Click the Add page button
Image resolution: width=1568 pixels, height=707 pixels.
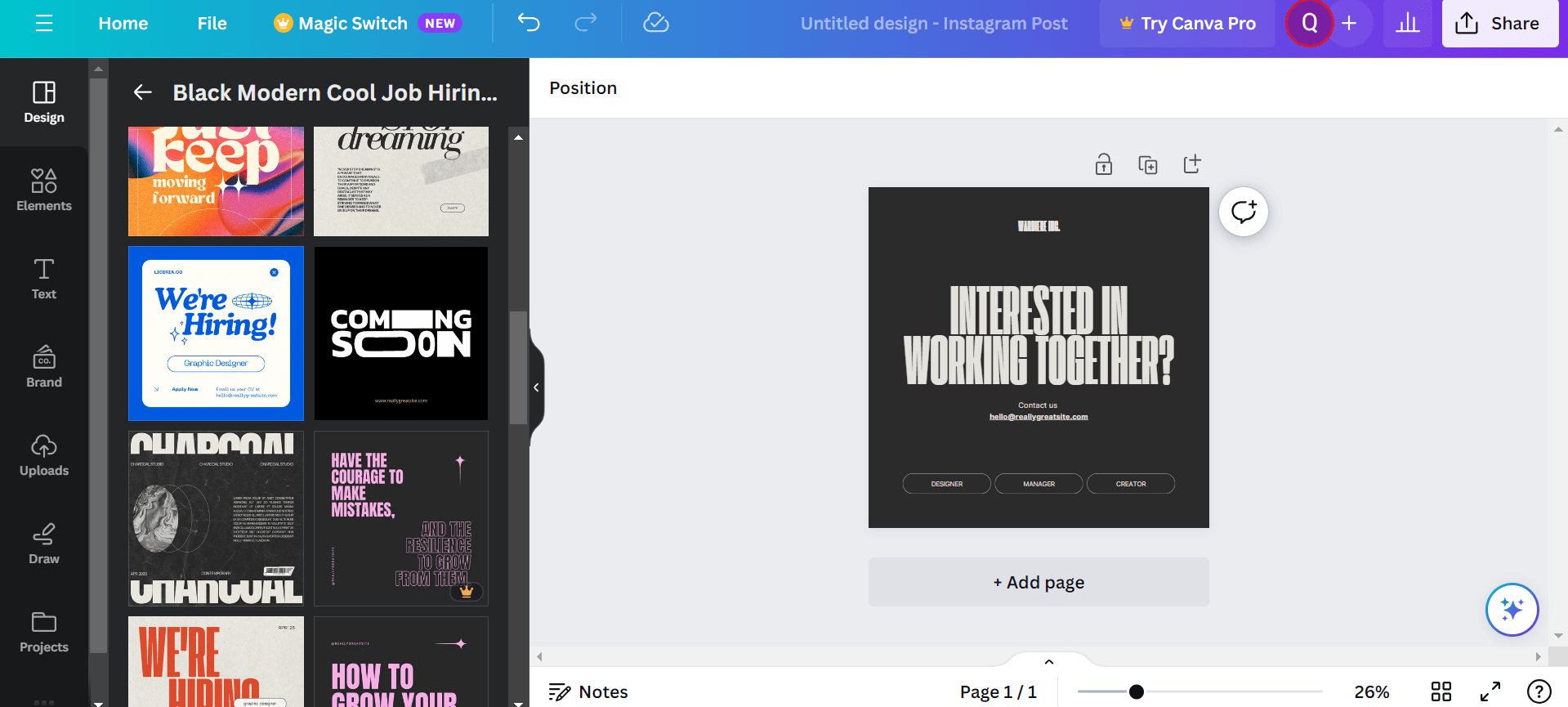click(1038, 582)
